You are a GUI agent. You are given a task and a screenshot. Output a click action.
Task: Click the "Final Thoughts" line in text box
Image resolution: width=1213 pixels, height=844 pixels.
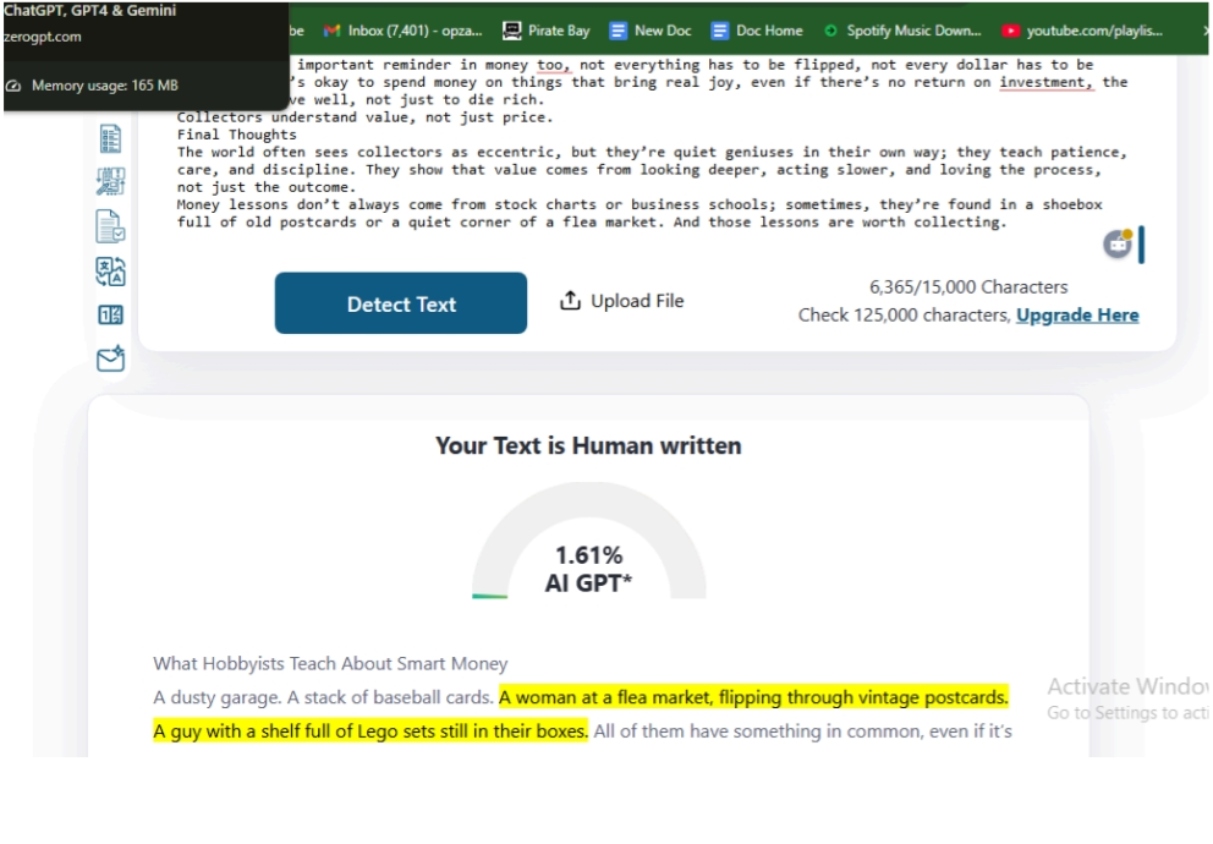click(237, 134)
